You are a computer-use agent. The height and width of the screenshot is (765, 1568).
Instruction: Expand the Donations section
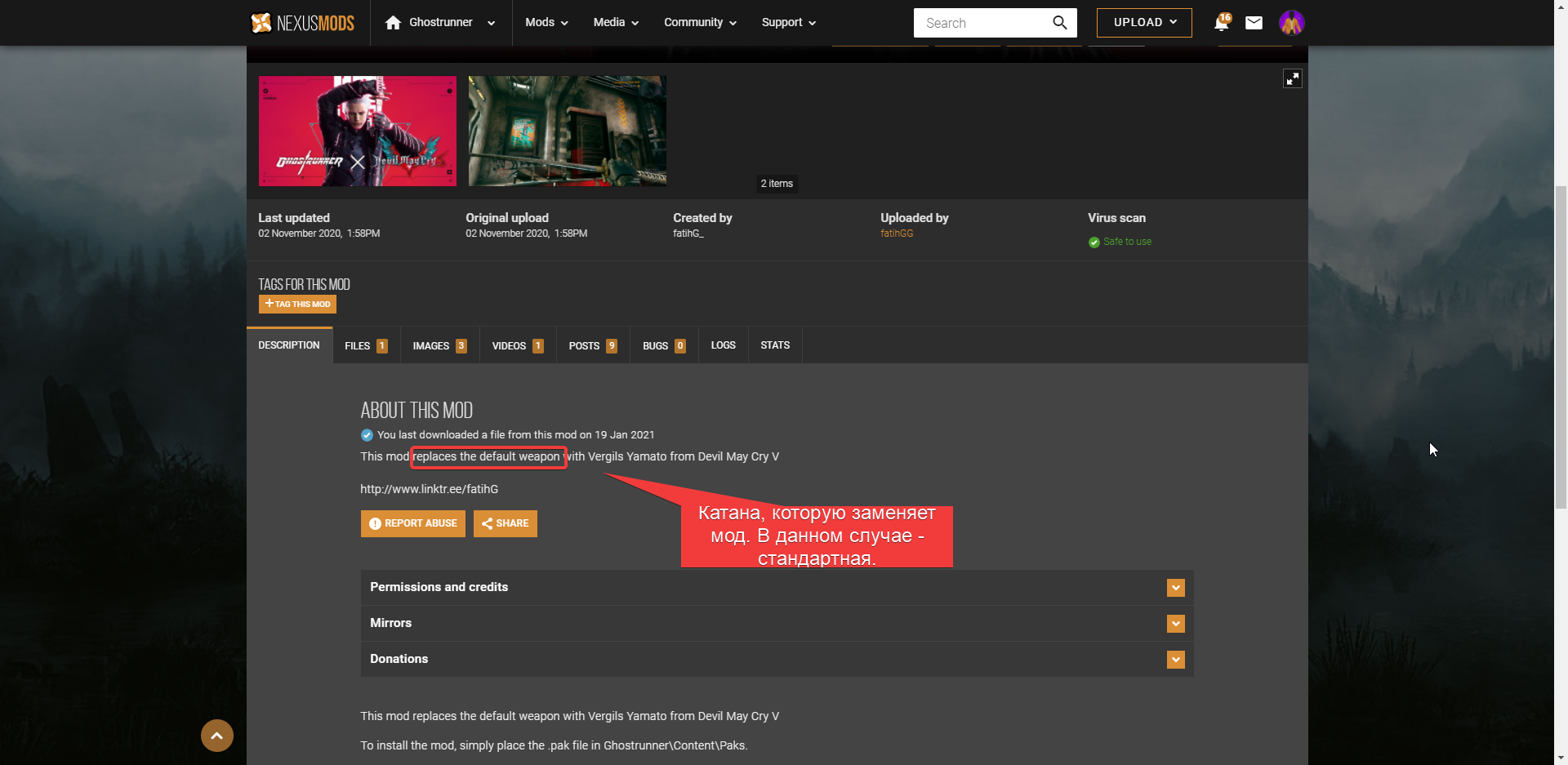777,660
